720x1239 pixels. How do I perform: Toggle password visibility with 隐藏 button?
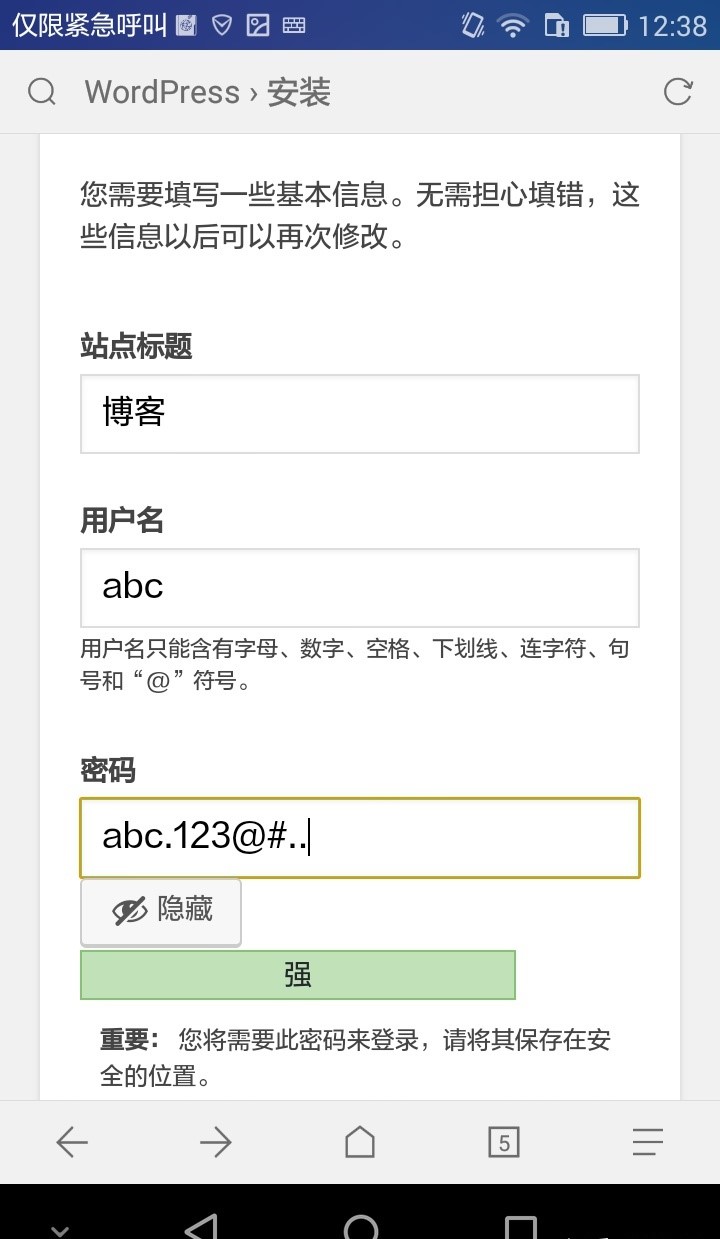pos(161,911)
